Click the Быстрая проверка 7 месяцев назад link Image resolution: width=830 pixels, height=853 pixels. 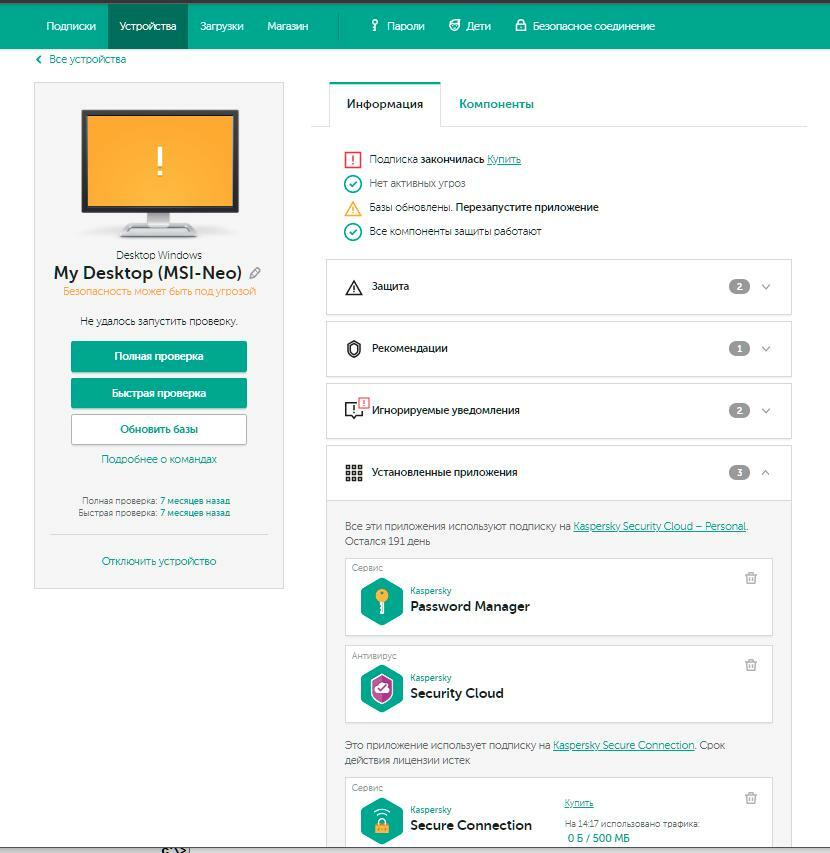tap(195, 512)
